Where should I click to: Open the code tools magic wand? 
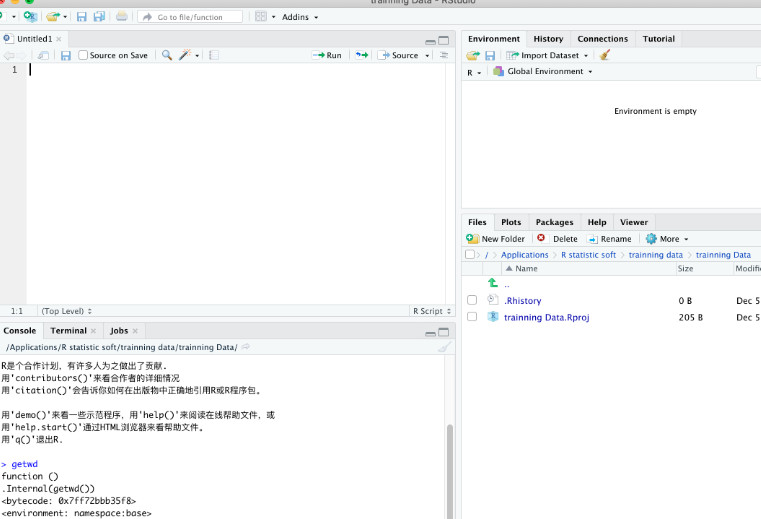click(x=185, y=55)
